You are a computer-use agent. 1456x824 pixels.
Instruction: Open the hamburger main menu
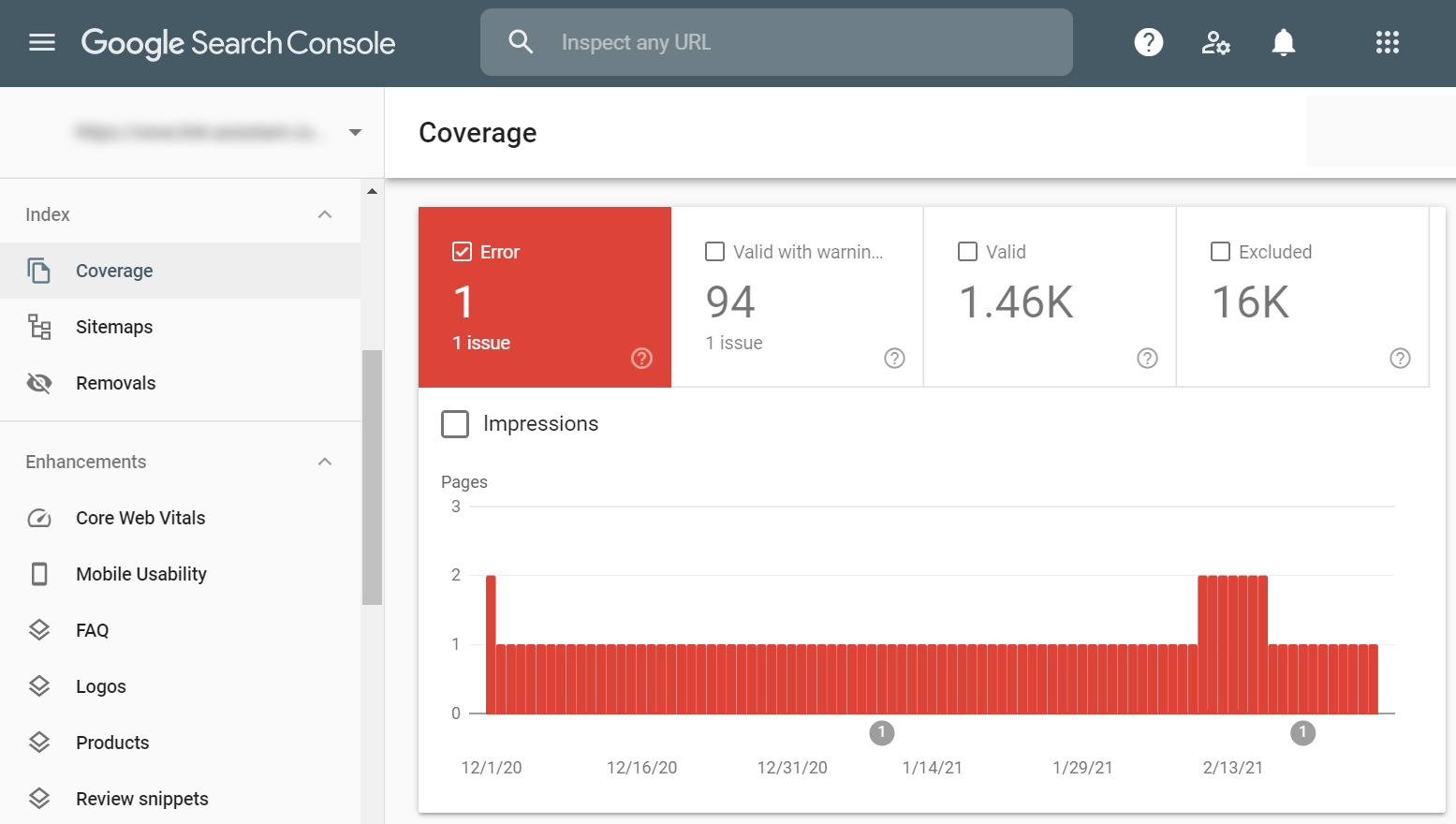click(x=42, y=42)
